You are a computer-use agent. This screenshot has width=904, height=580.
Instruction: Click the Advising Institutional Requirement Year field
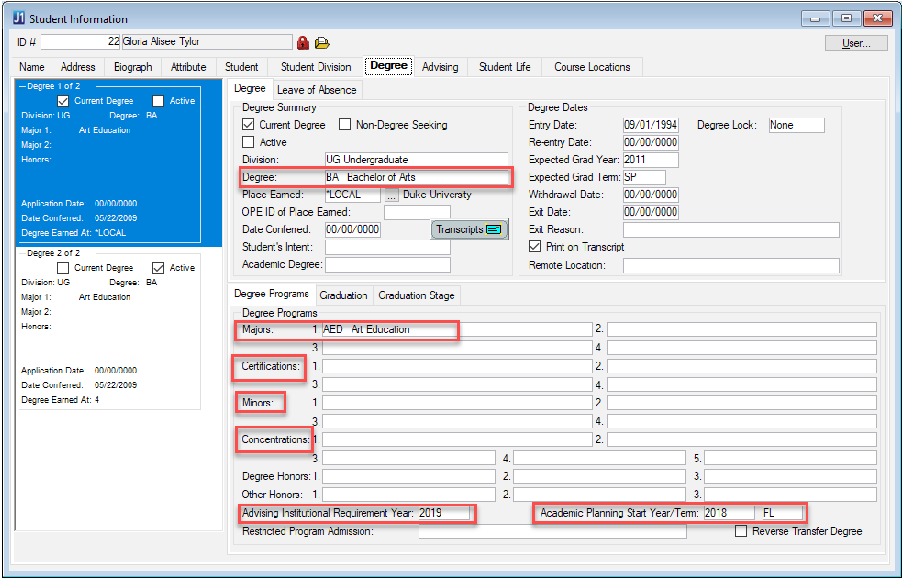(443, 513)
